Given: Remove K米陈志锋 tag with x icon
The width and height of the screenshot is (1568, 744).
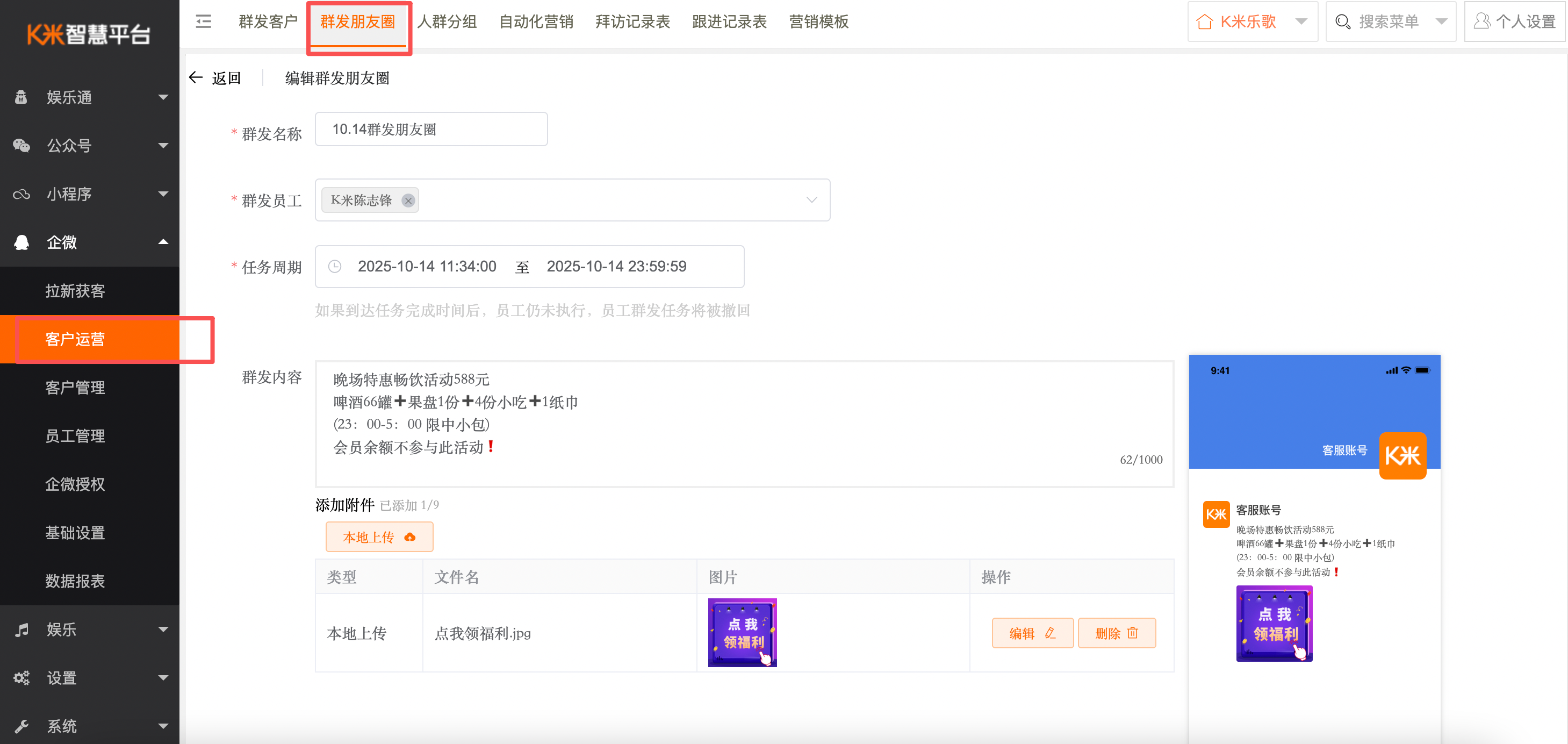Looking at the screenshot, I should pyautogui.click(x=408, y=201).
